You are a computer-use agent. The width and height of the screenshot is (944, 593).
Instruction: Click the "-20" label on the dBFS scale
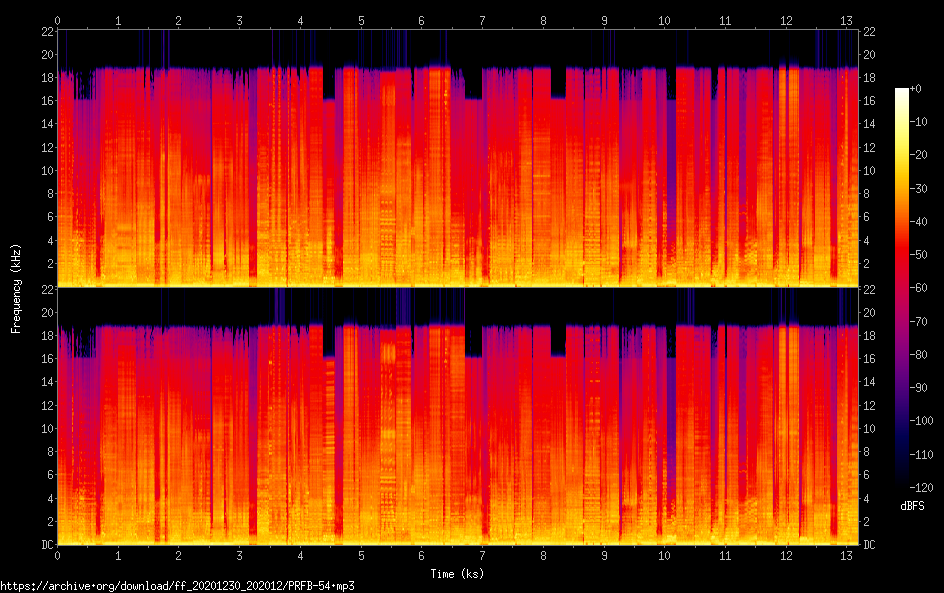(x=918, y=155)
